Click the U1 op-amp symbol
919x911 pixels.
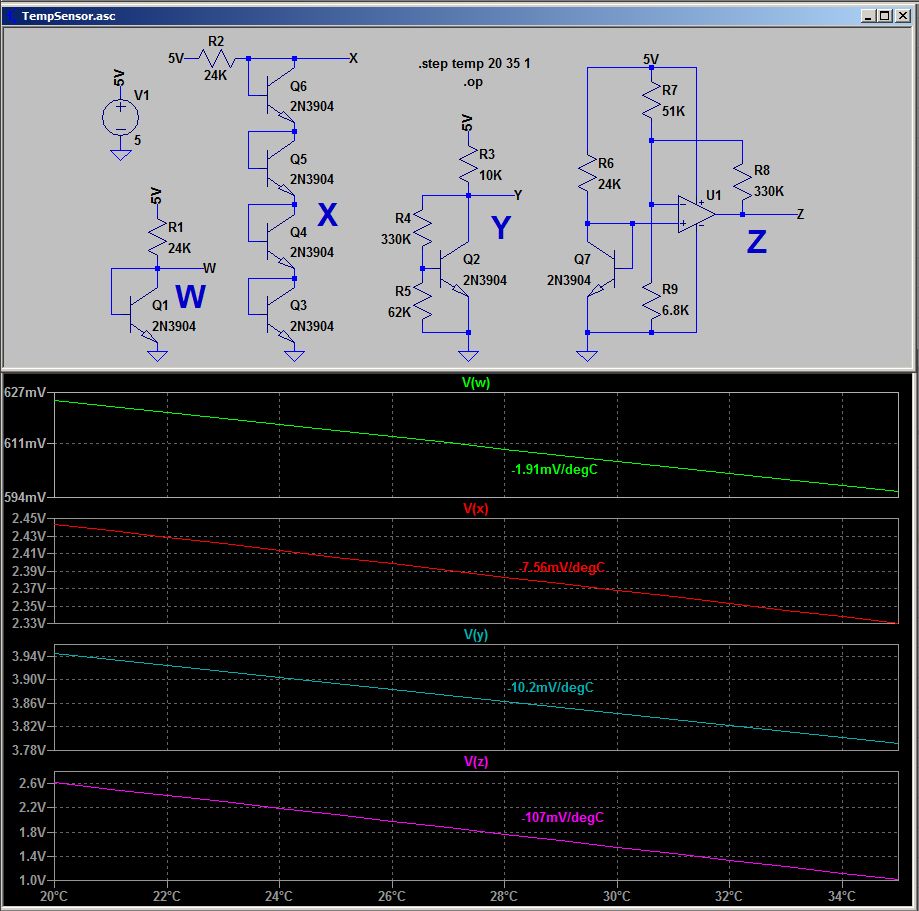(x=696, y=214)
